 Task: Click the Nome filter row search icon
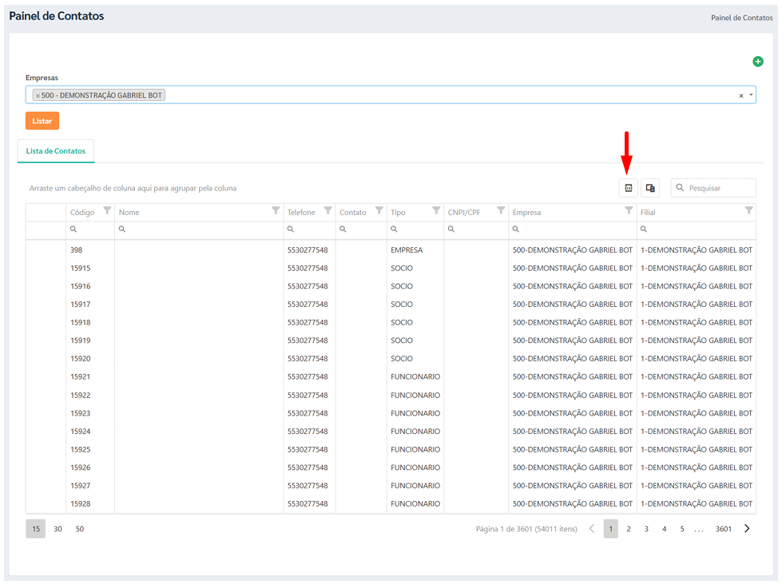pos(122,229)
